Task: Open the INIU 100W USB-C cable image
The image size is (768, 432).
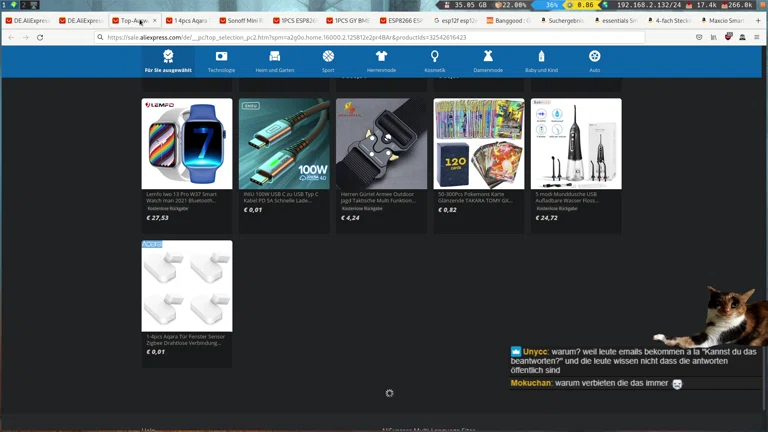Action: coord(284,144)
